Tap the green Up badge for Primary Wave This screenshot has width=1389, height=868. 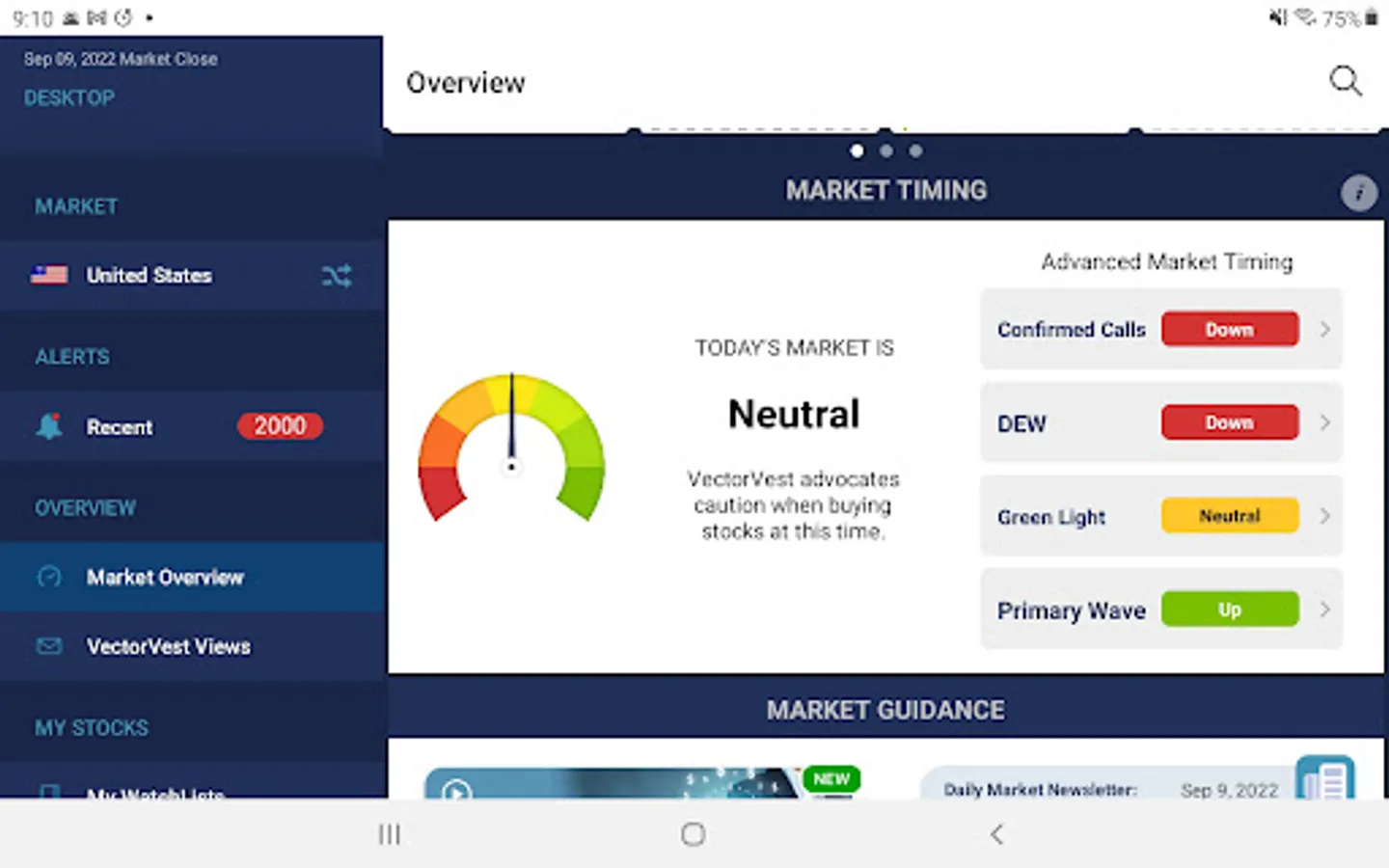pos(1230,610)
